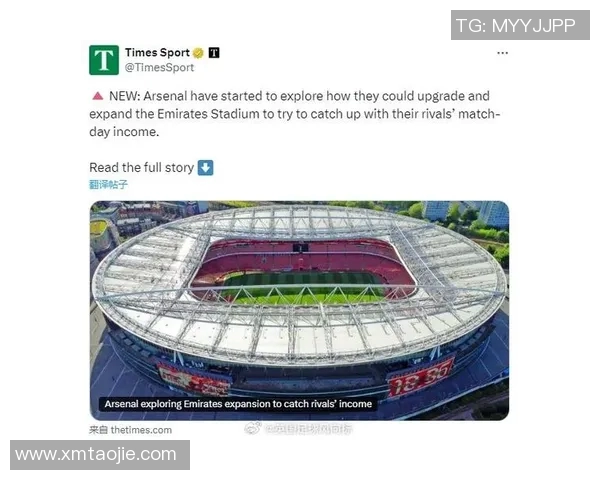Click the www.xmtaojie.com watermark banner
This screenshot has height=480, width=600.
(x=100, y=455)
